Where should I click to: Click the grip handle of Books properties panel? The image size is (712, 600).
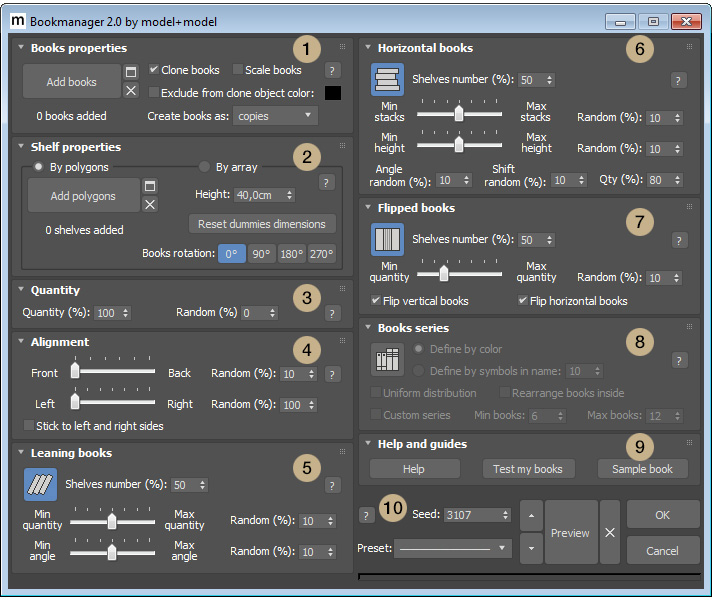pos(342,46)
